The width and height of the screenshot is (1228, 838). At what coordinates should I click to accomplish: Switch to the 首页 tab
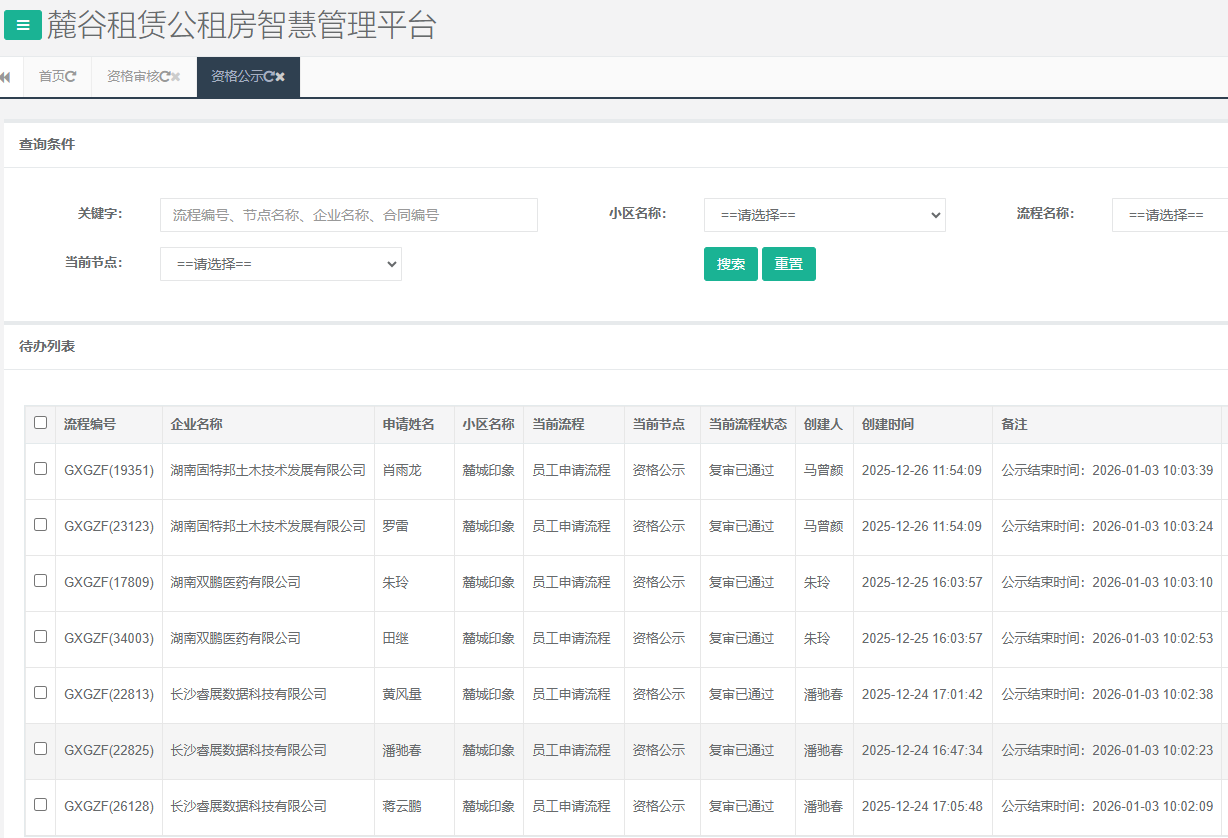pyautogui.click(x=51, y=77)
